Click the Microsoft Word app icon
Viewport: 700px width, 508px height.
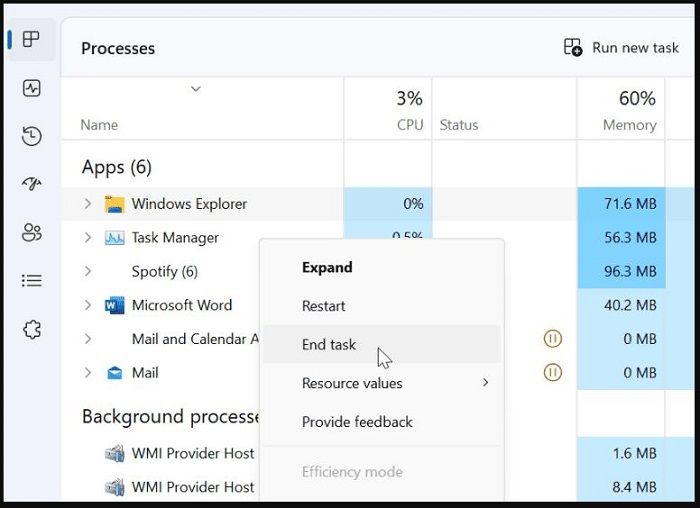tap(114, 305)
